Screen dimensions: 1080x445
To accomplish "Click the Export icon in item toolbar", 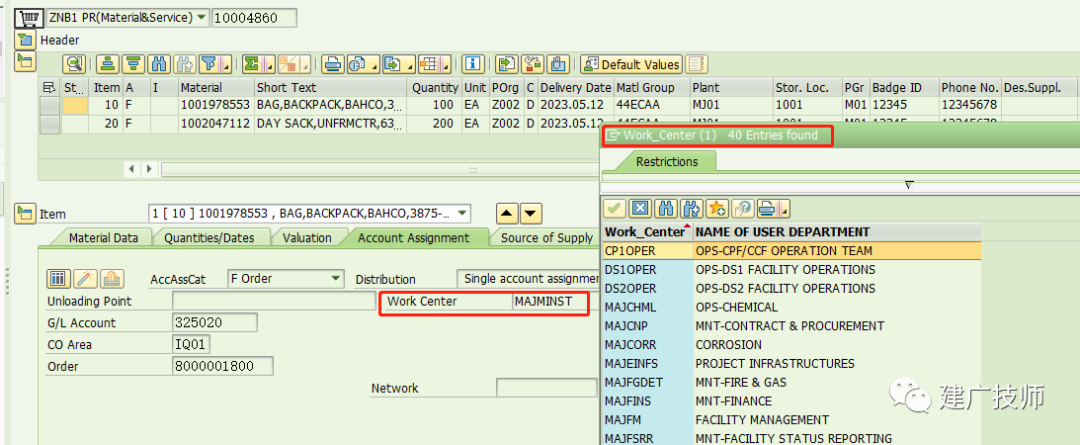I will pos(394,64).
